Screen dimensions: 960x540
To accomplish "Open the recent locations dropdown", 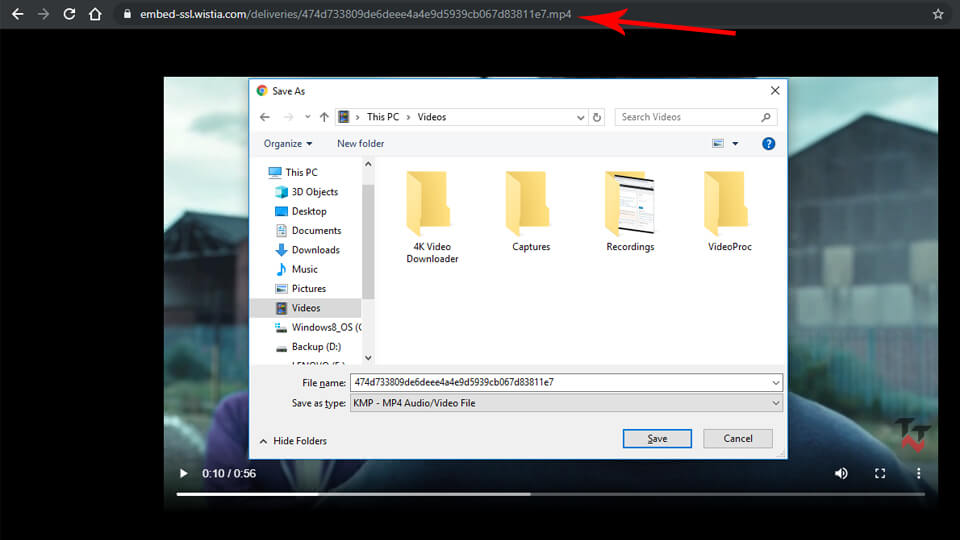I will tap(307, 117).
